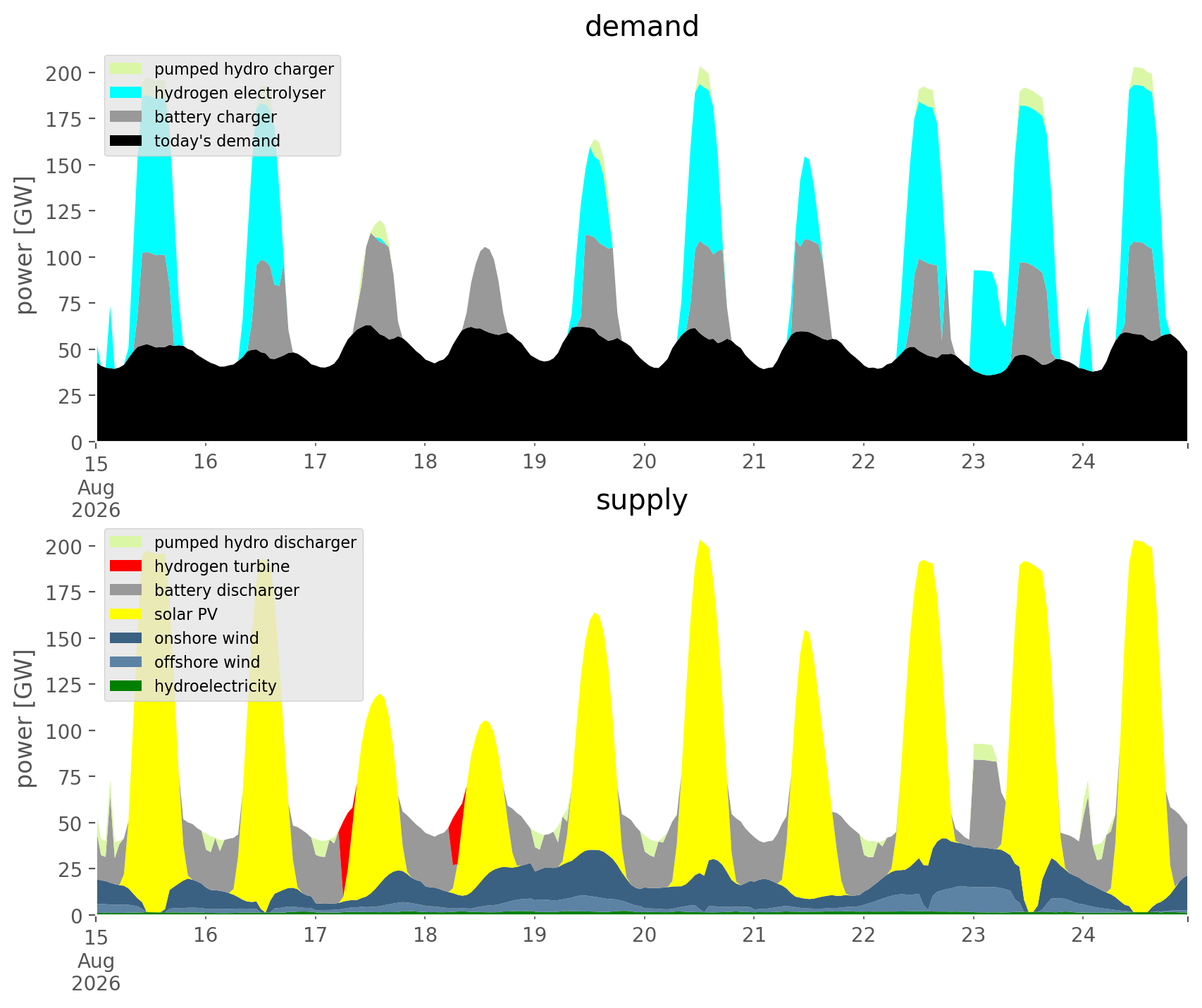The image size is (1202, 1008).
Task: Select the 'battery charger' legend label
Action: [x=216, y=118]
